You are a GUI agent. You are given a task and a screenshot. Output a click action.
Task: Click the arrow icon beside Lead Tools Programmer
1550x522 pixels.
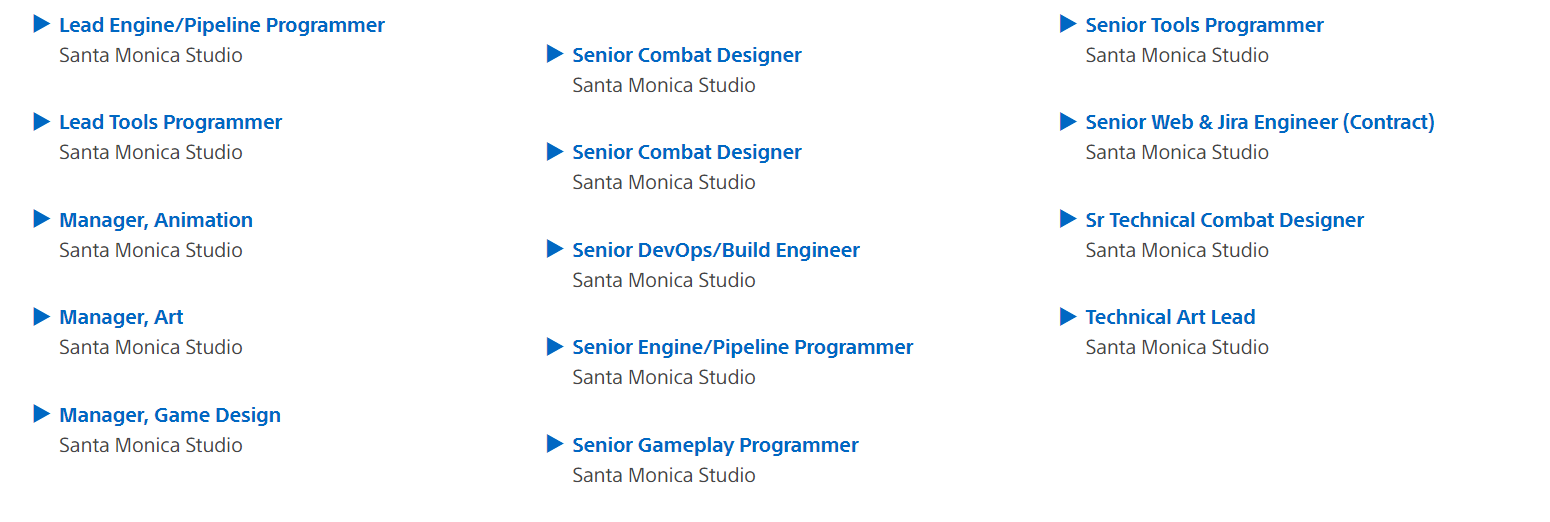(42, 122)
